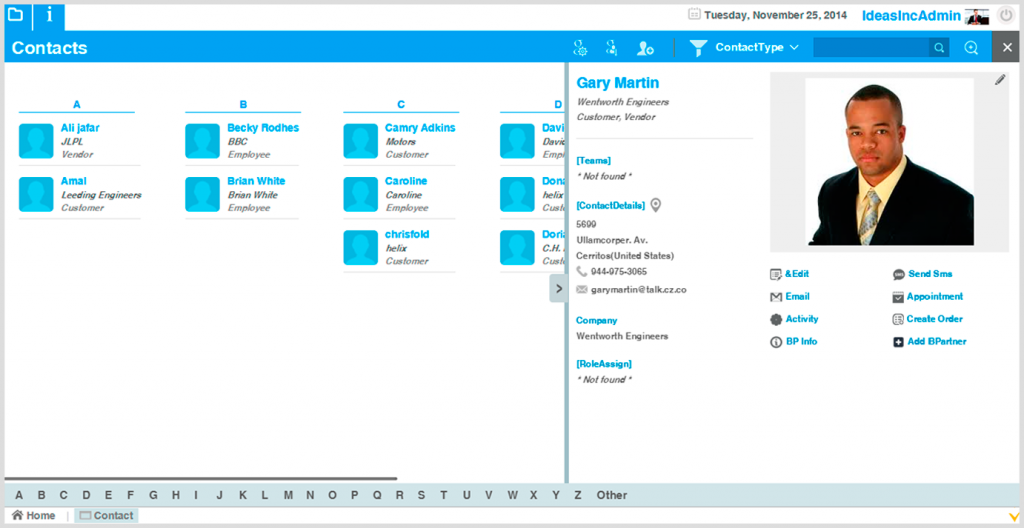Click the [Teams] section label
1024x528 pixels.
tap(594, 160)
